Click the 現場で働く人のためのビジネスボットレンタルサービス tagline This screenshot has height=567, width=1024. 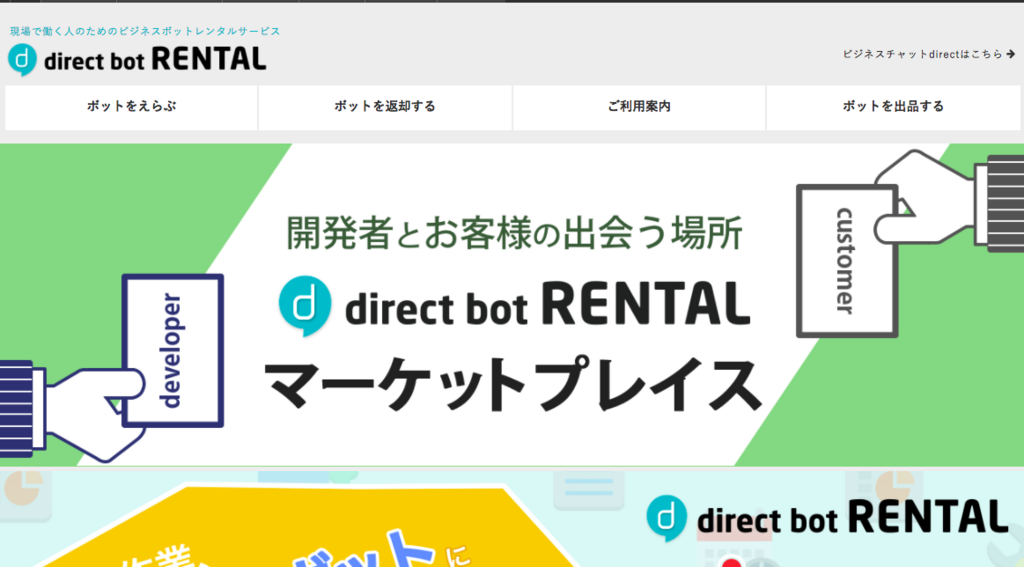(x=145, y=31)
